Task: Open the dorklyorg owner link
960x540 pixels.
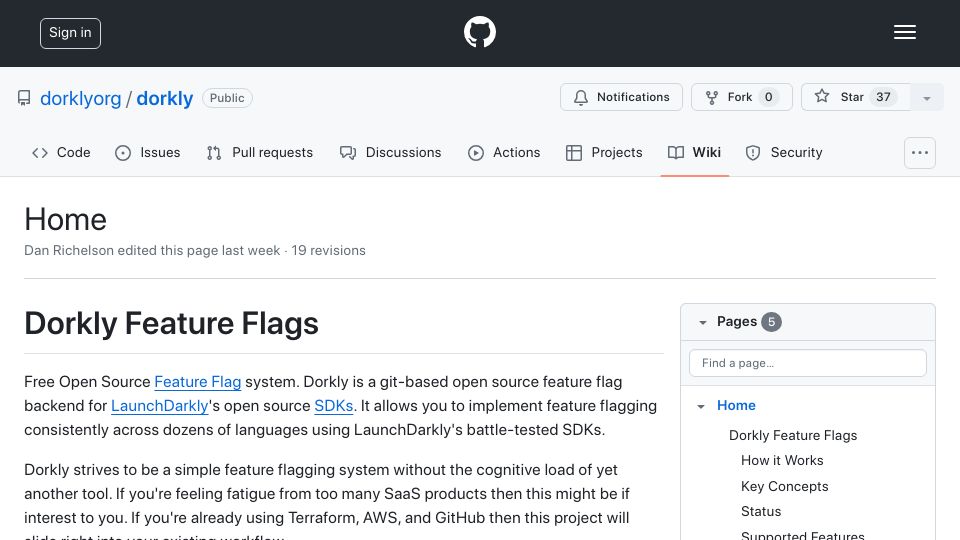Action: point(80,98)
